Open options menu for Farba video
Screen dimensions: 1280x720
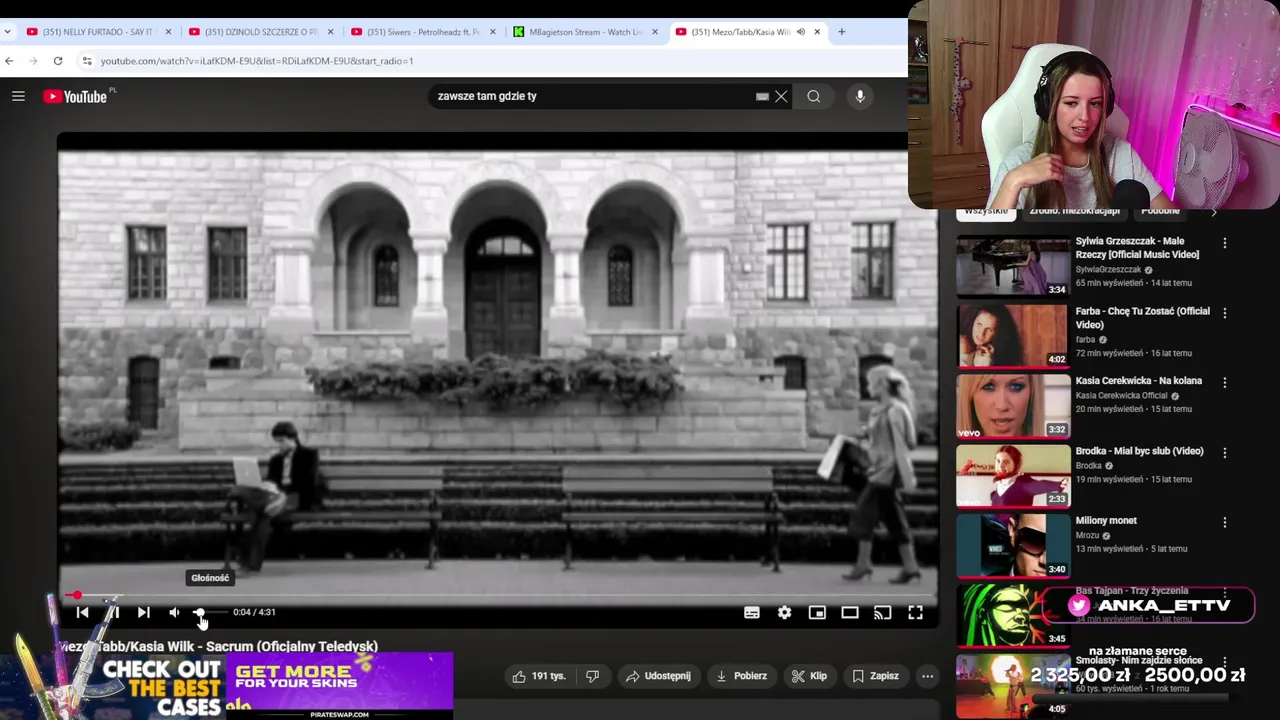pyautogui.click(x=1225, y=312)
